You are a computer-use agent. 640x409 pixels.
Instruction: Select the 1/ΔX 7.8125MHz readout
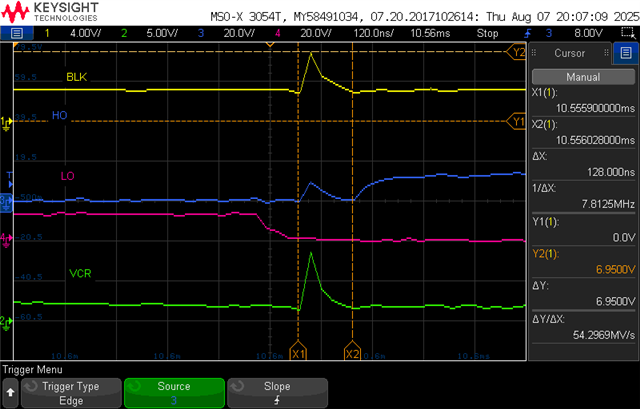click(x=608, y=204)
